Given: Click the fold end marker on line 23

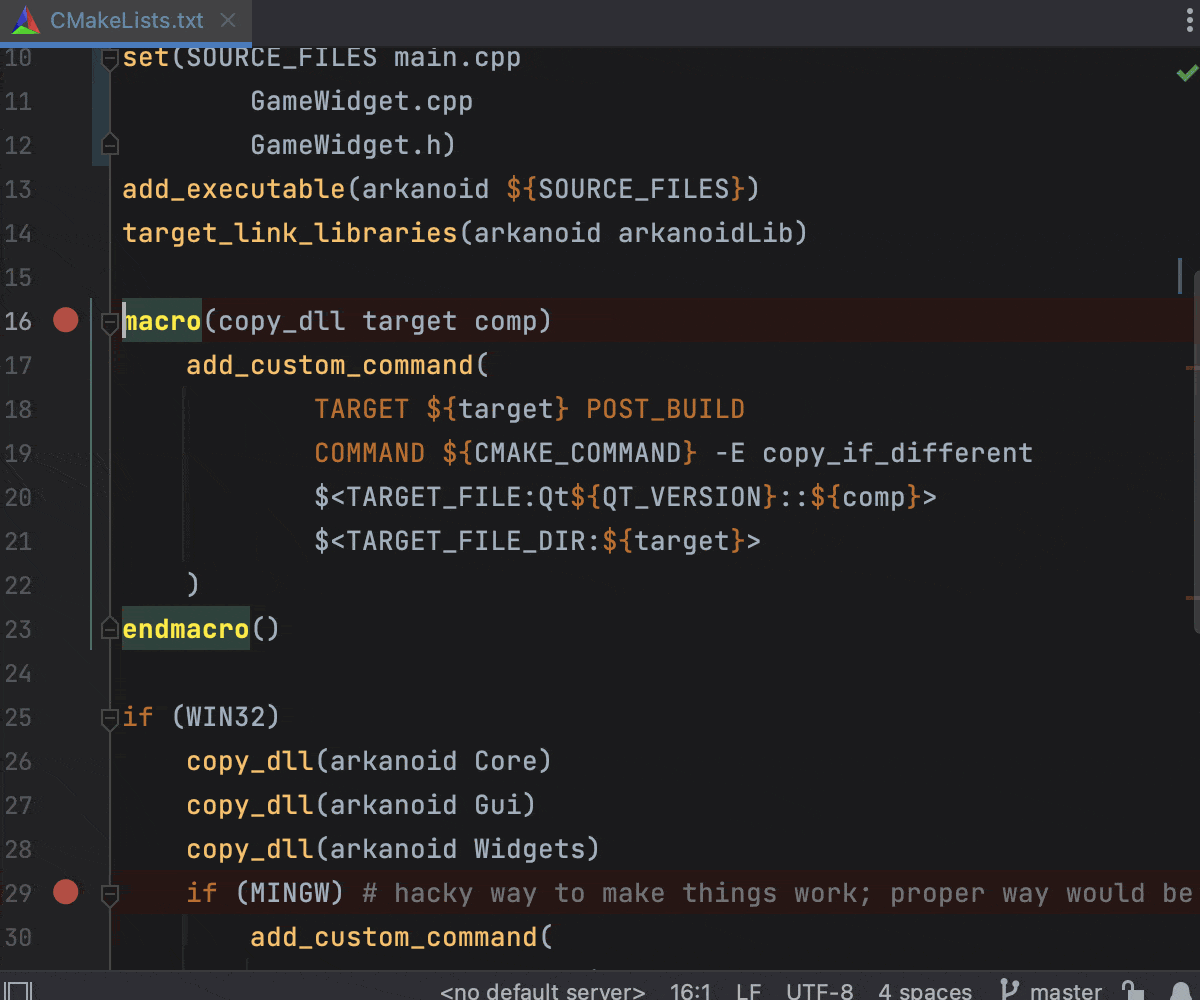Looking at the screenshot, I should tap(110, 629).
